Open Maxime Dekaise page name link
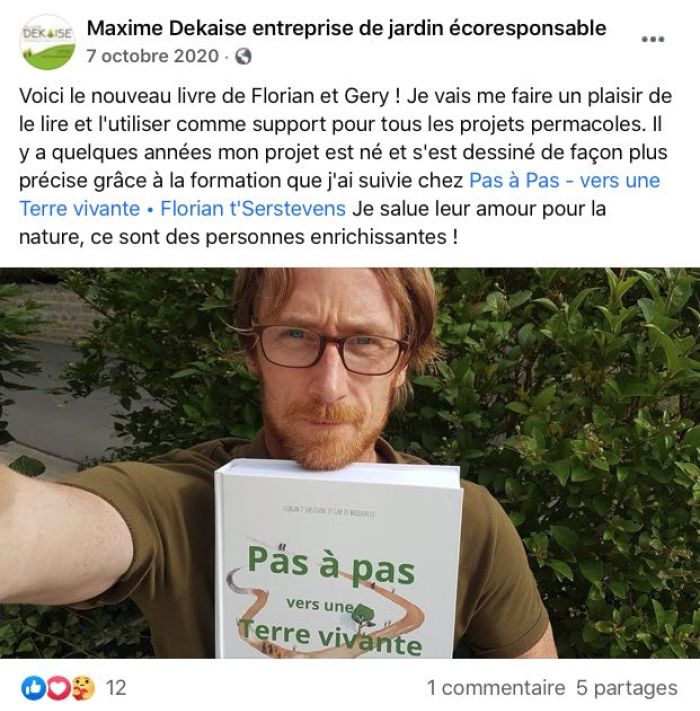Screen dimensions: 700x711 (x=346, y=28)
